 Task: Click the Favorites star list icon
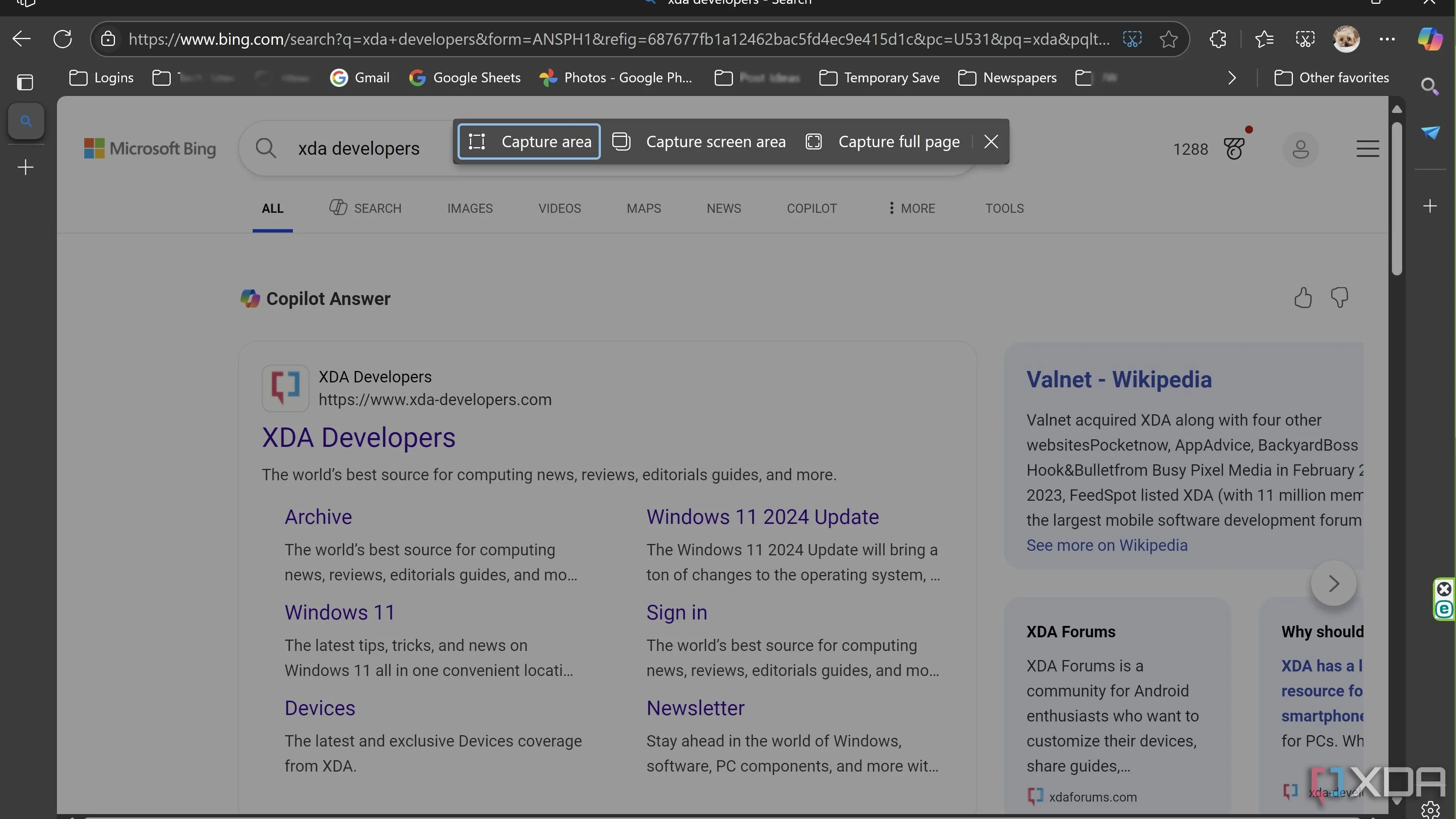1264,39
